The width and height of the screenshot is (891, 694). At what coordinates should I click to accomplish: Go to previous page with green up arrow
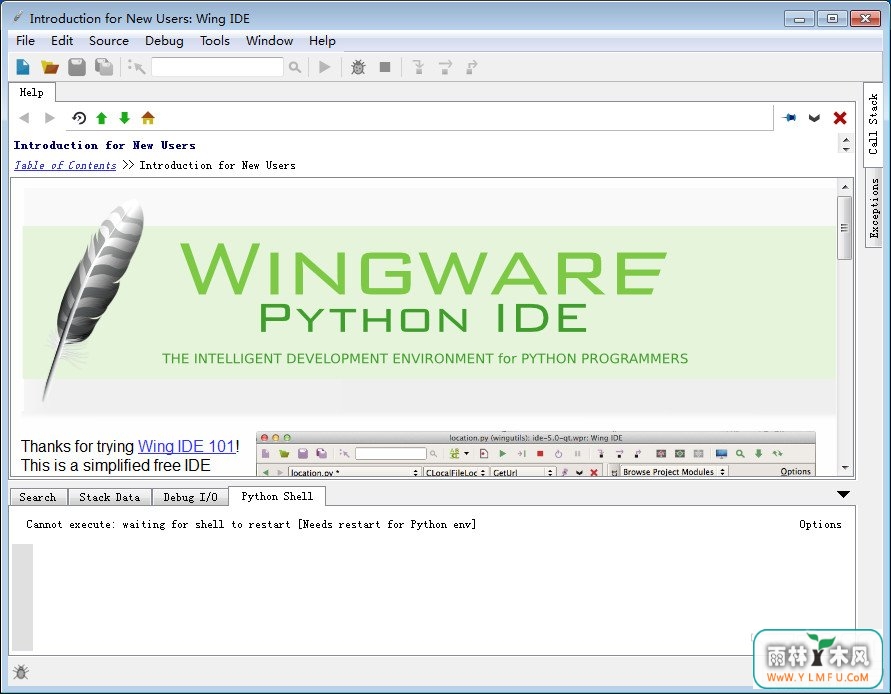tap(102, 118)
